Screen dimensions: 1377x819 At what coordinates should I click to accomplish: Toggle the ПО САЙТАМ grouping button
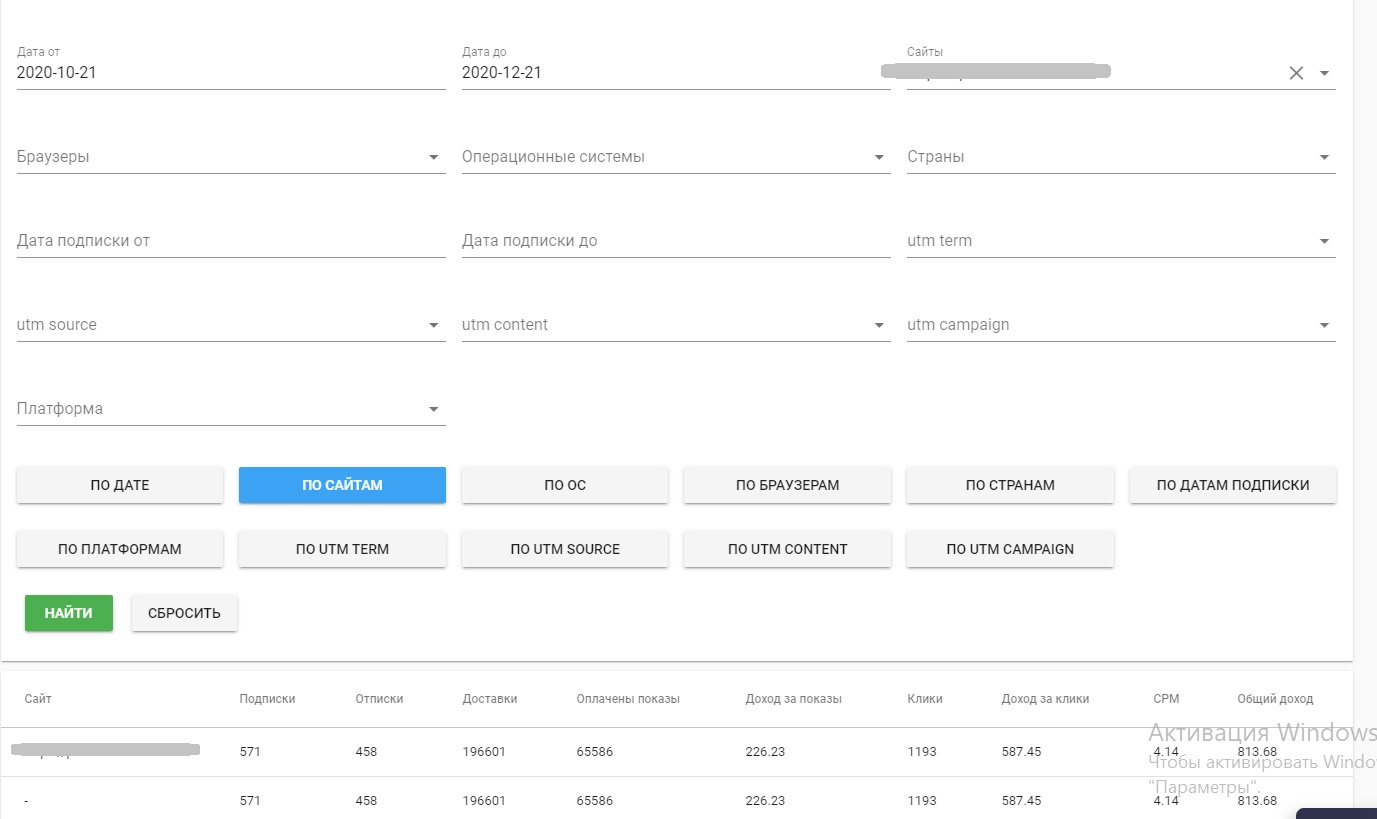(342, 485)
